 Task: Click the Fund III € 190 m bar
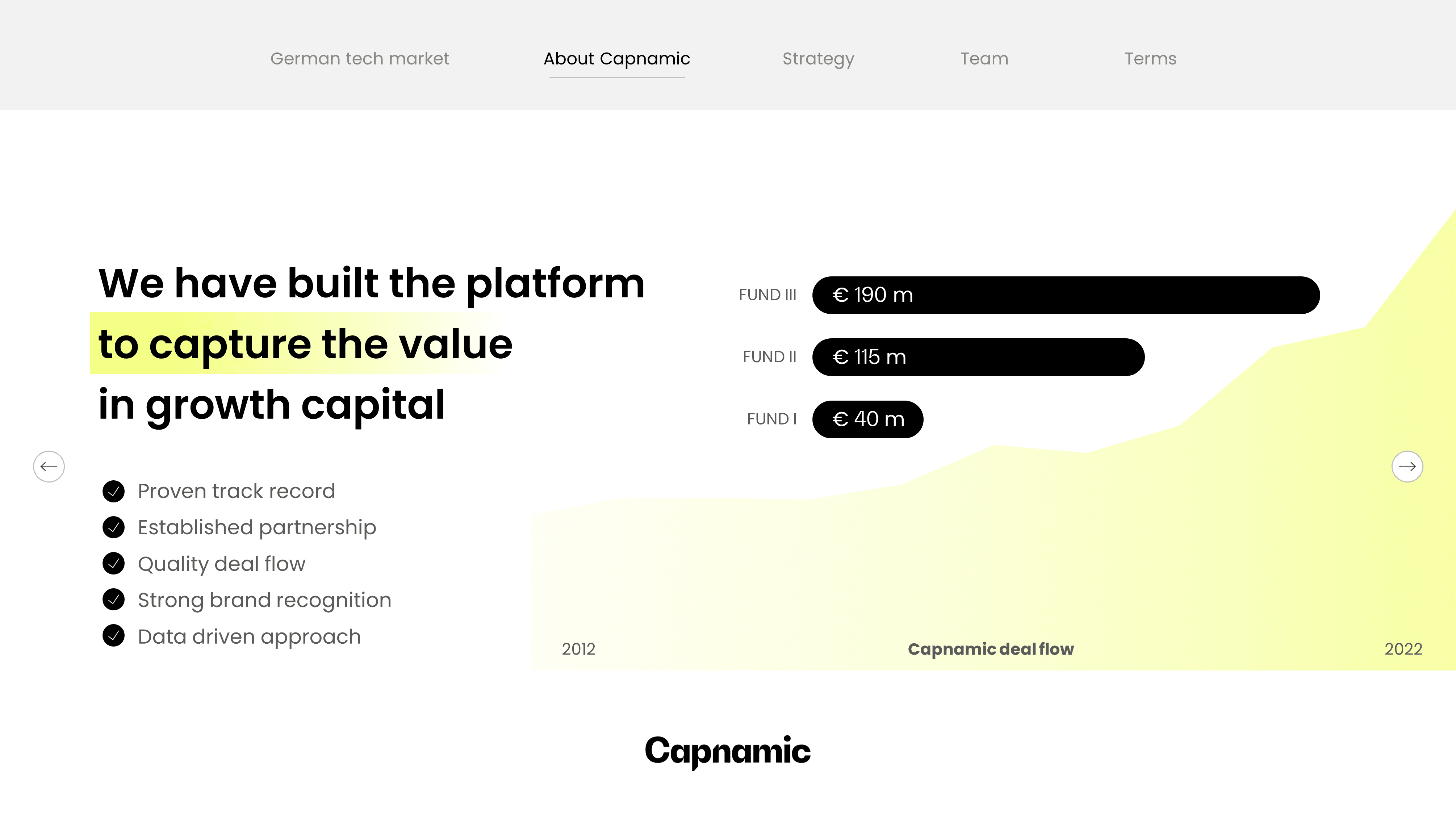click(x=1066, y=295)
